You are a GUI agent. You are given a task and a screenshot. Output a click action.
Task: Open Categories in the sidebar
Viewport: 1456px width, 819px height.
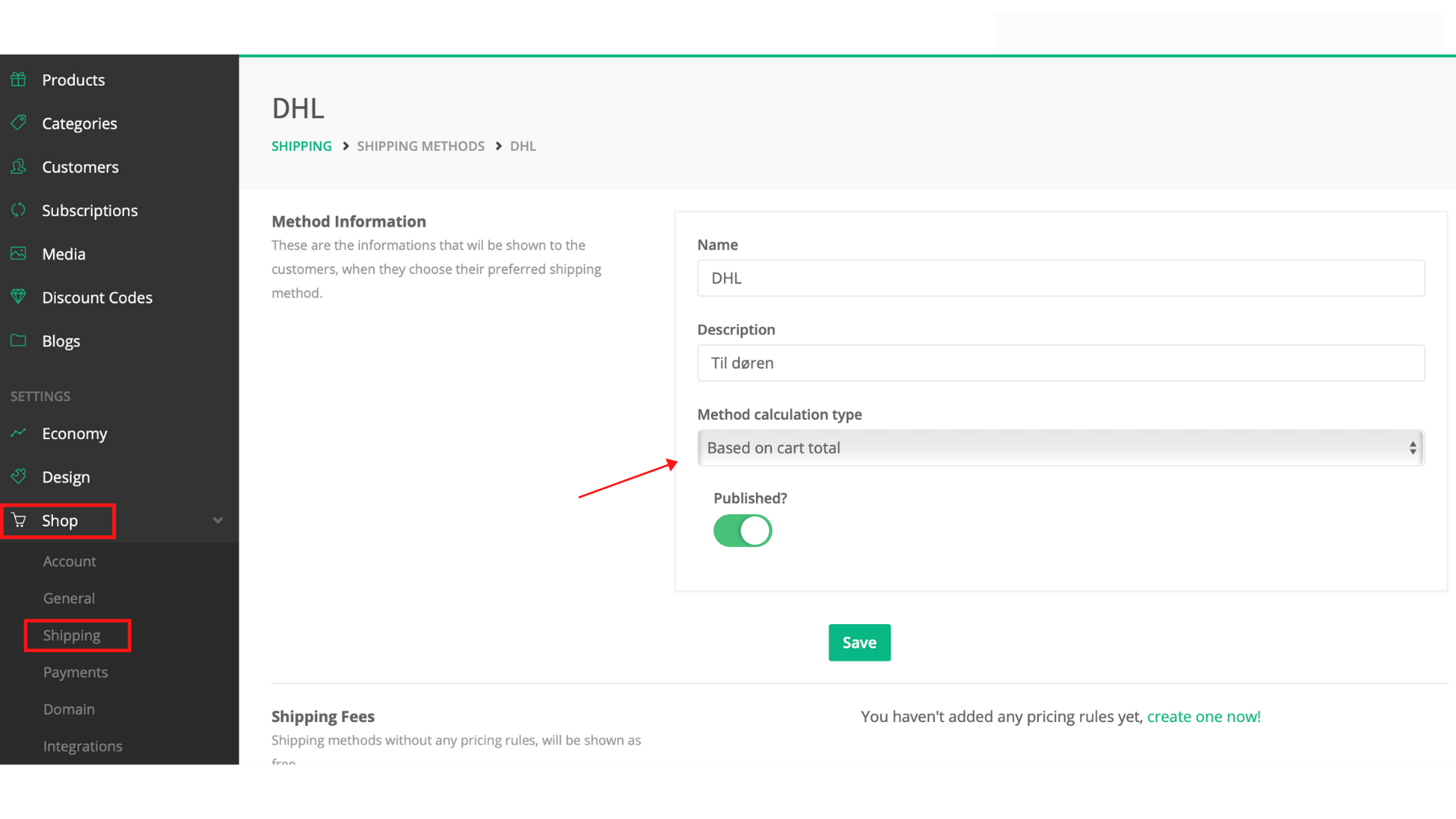point(80,124)
